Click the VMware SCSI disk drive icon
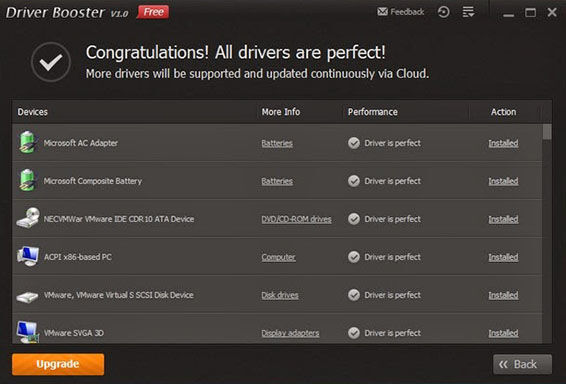 click(x=27, y=297)
